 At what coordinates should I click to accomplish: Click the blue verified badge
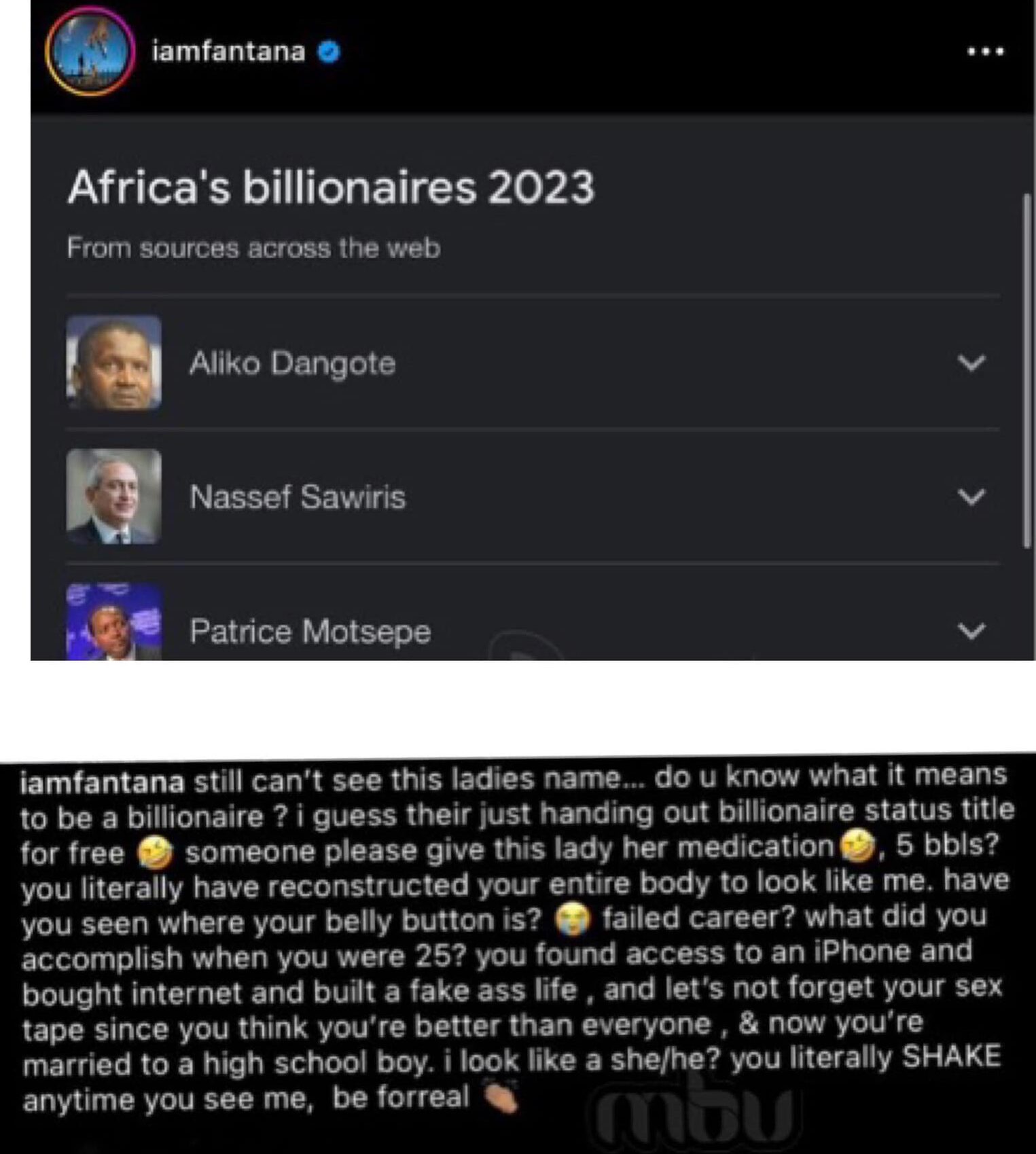(x=329, y=52)
